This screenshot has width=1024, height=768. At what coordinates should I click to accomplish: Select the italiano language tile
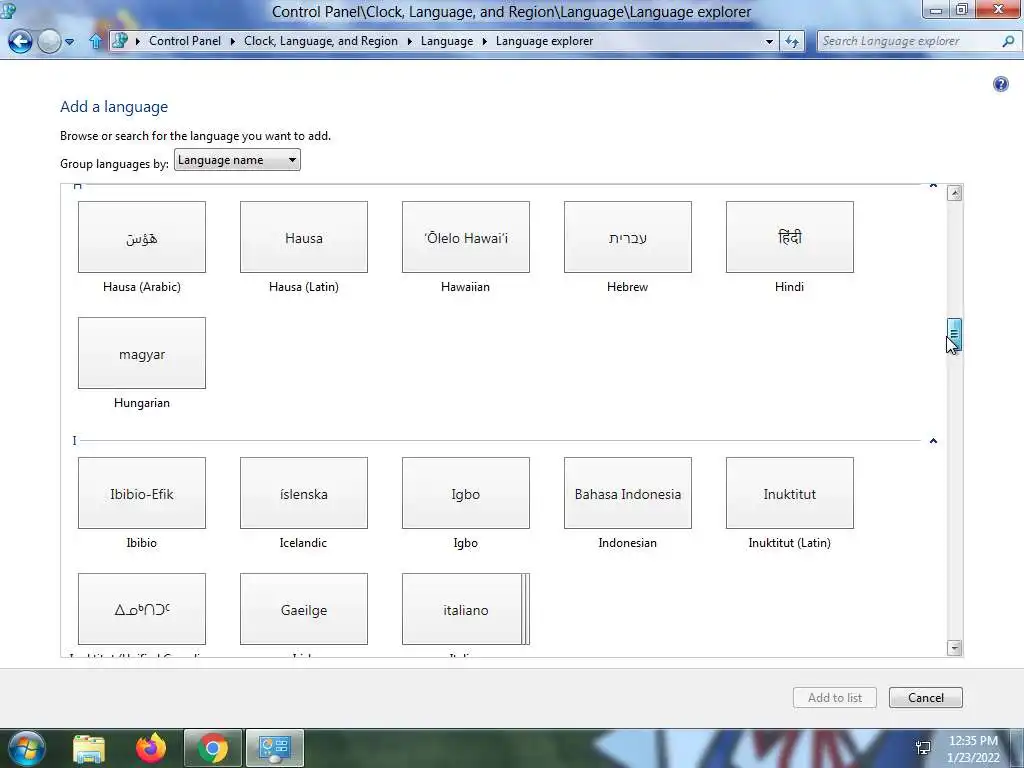[466, 609]
